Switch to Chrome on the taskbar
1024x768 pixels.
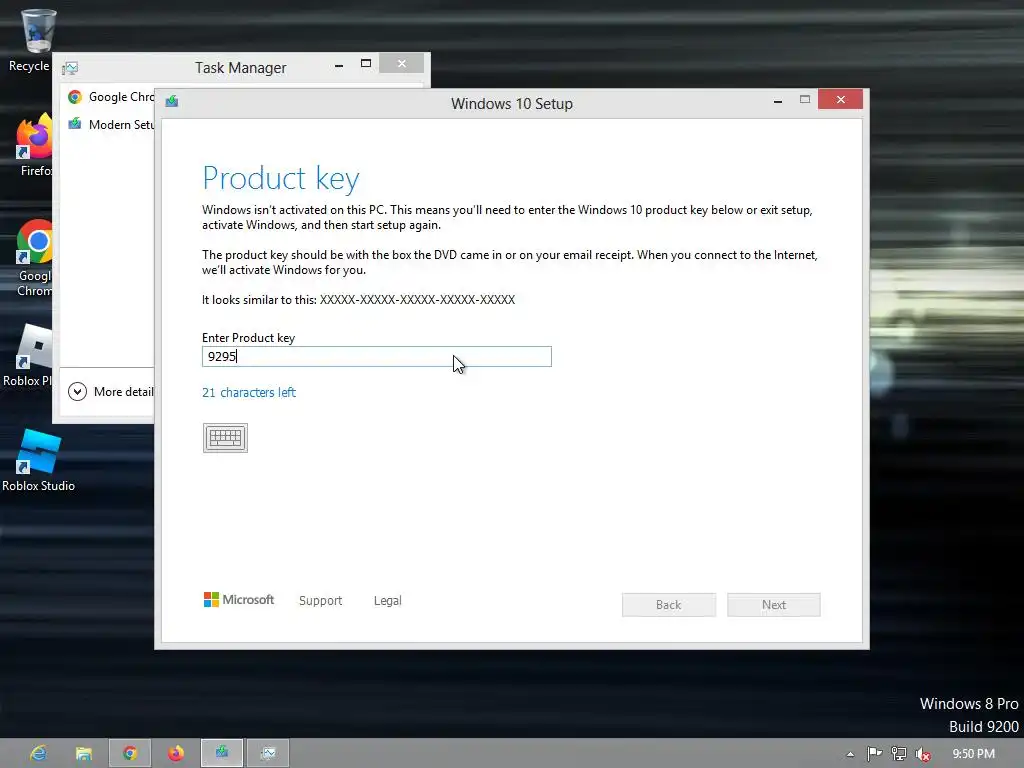(x=130, y=754)
